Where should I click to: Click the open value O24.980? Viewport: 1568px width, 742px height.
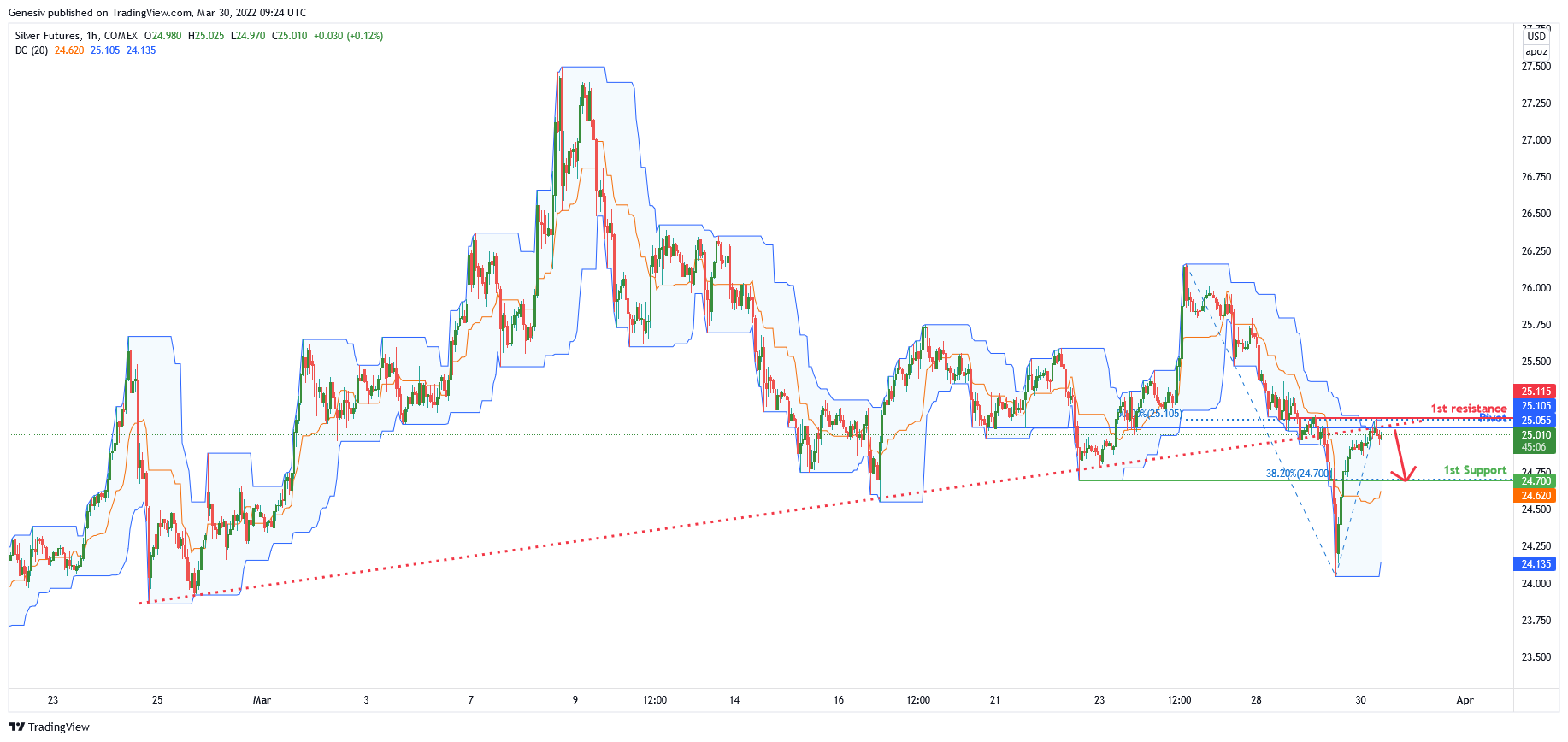click(x=162, y=36)
